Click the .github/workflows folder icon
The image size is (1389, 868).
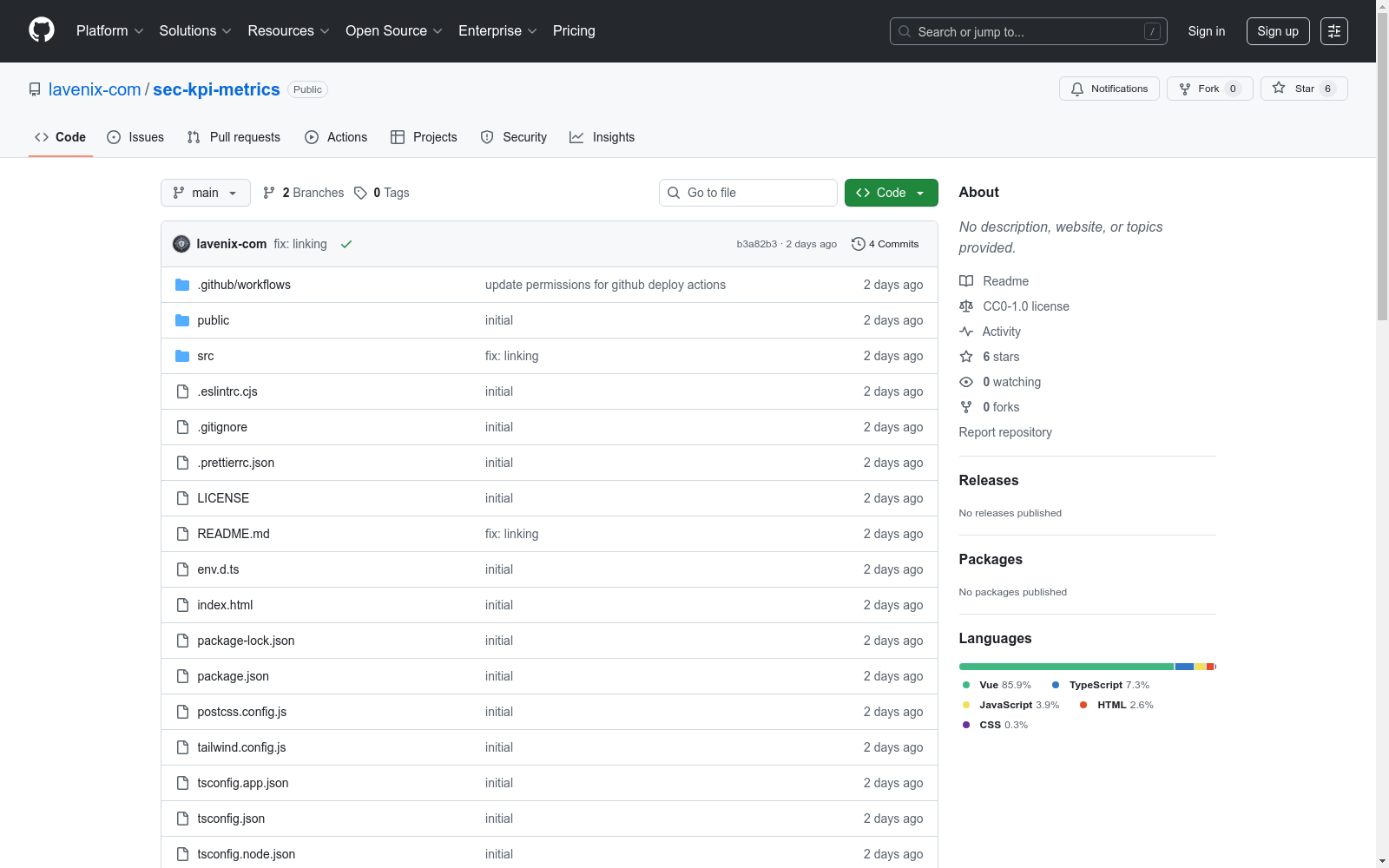click(x=182, y=285)
